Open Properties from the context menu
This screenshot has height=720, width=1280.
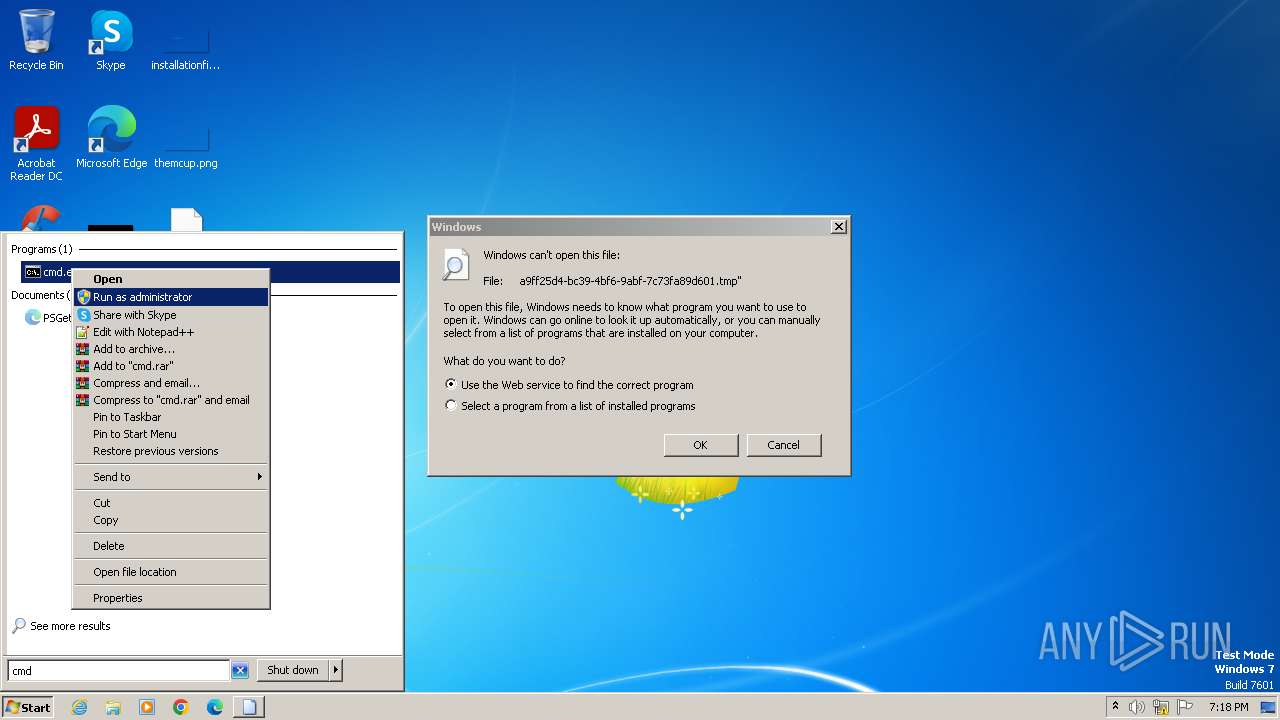171,598
